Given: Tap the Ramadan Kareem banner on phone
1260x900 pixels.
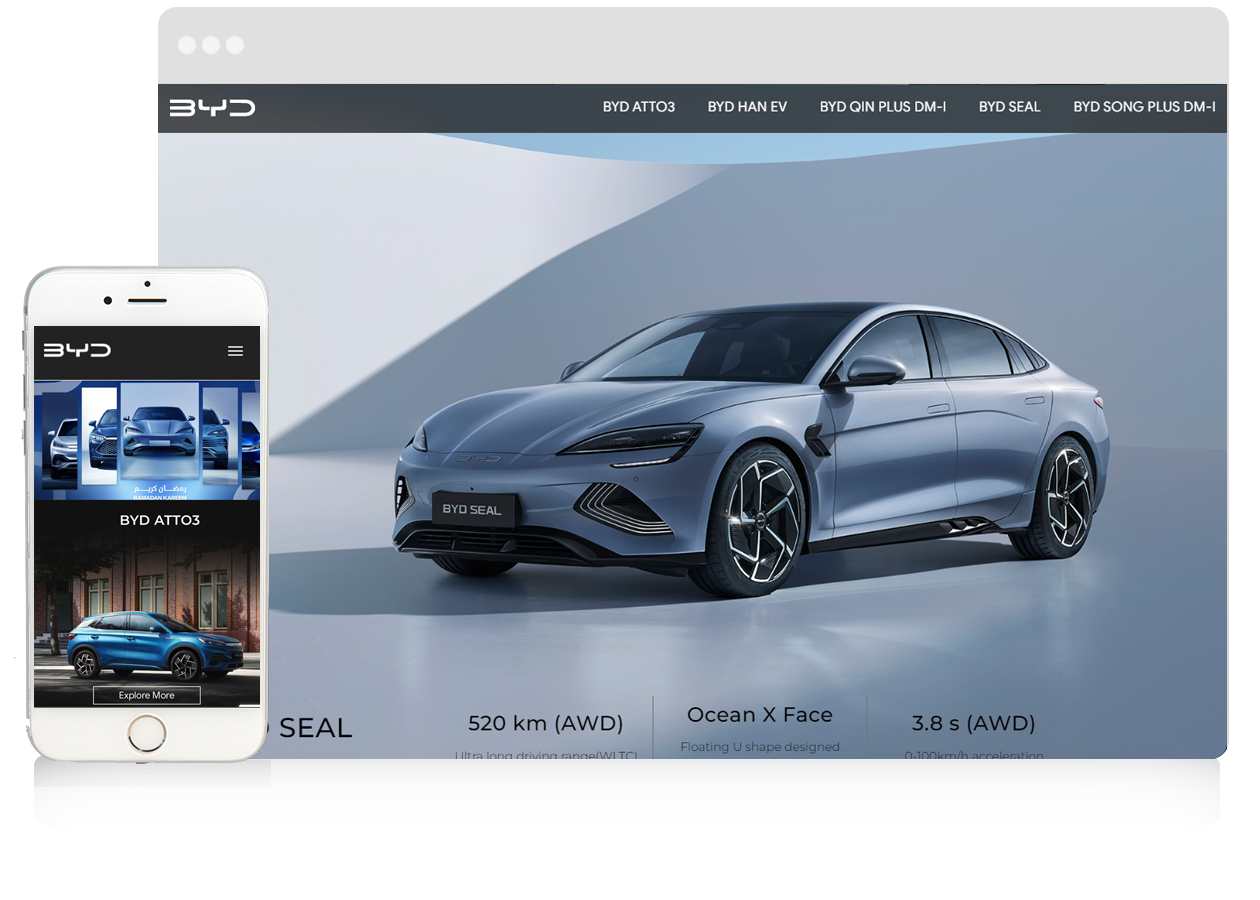Looking at the screenshot, I should [147, 440].
